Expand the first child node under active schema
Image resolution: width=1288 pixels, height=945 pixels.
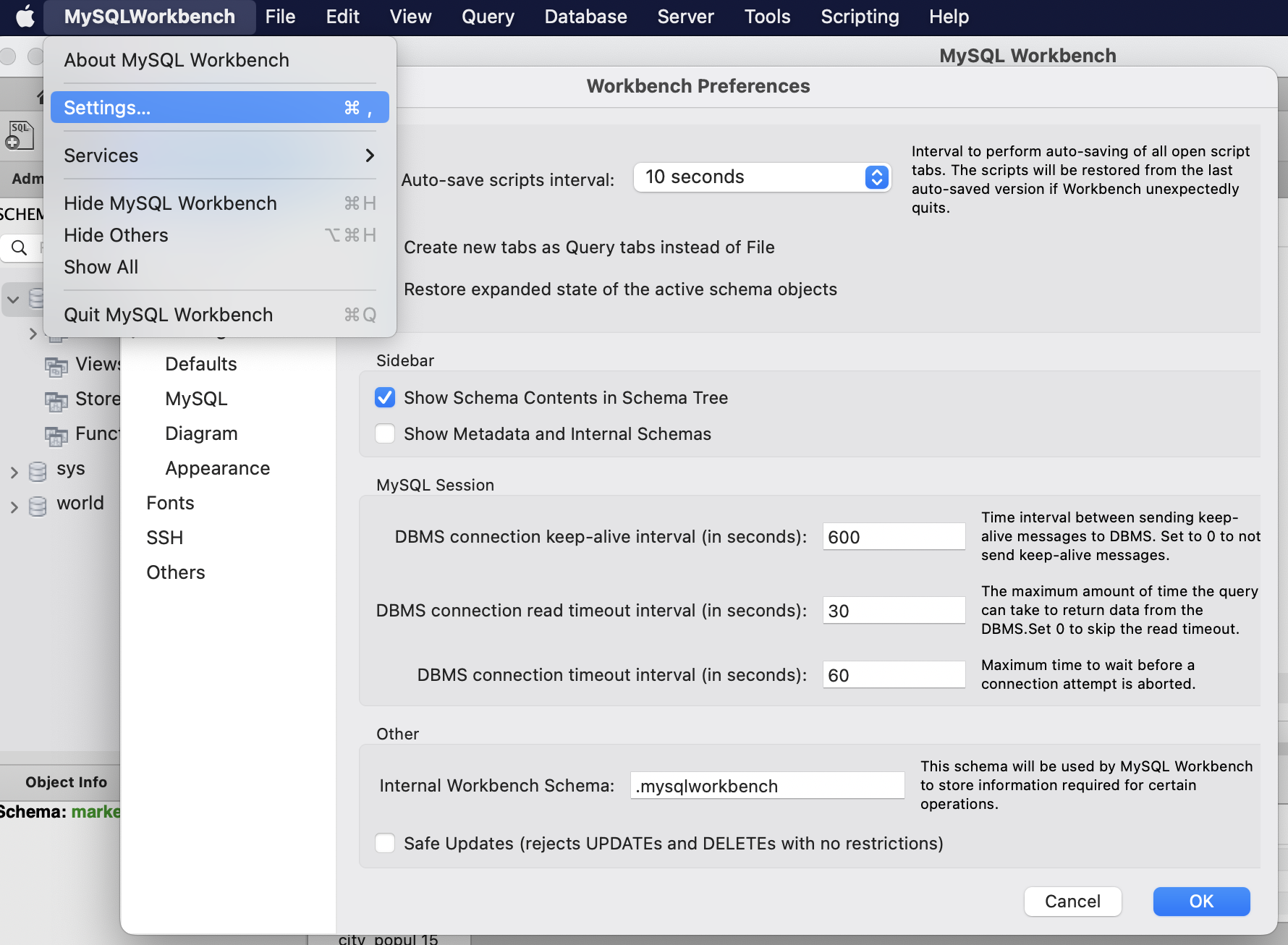33,334
